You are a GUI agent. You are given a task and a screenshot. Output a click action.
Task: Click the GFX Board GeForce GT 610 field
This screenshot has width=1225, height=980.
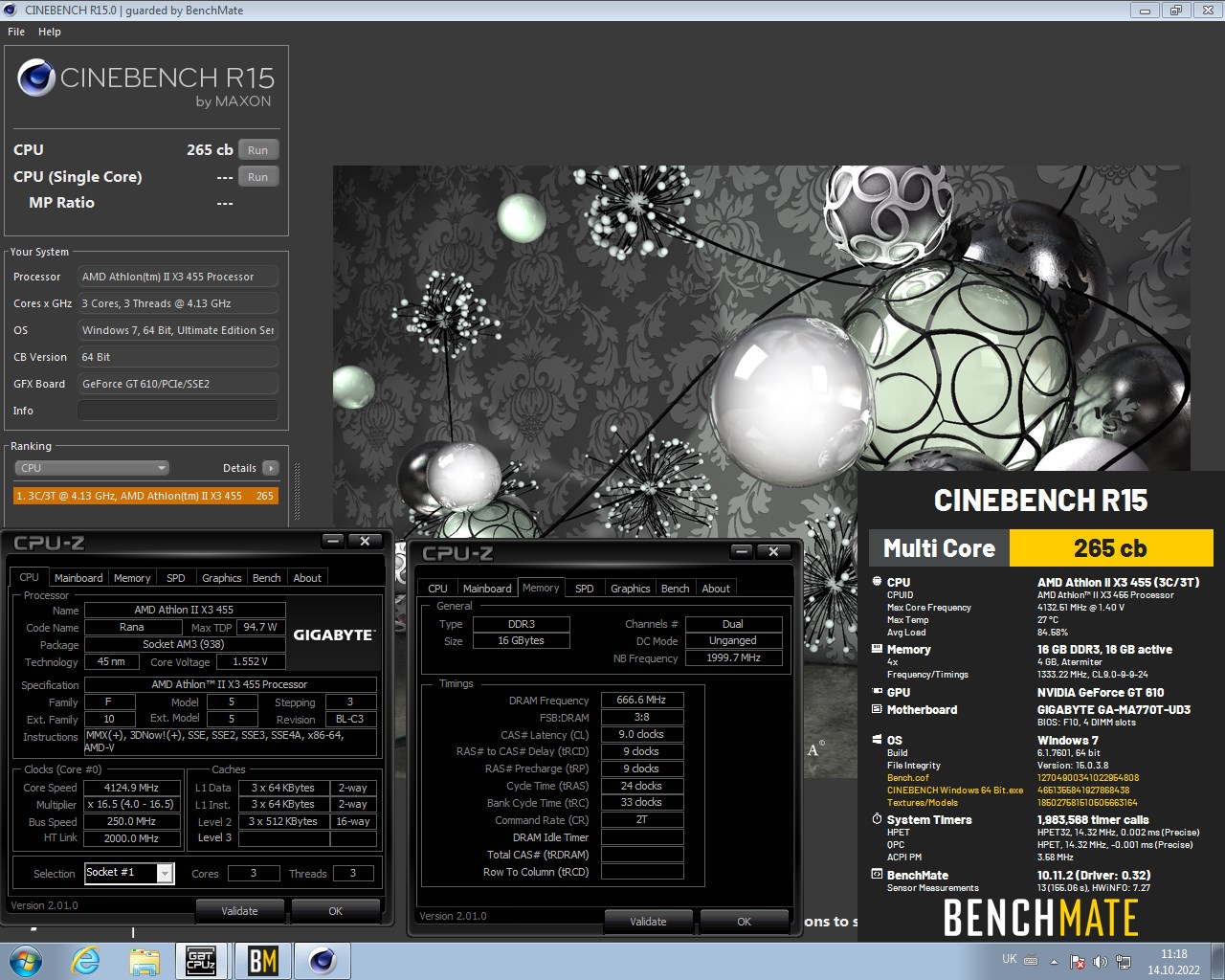coord(178,384)
